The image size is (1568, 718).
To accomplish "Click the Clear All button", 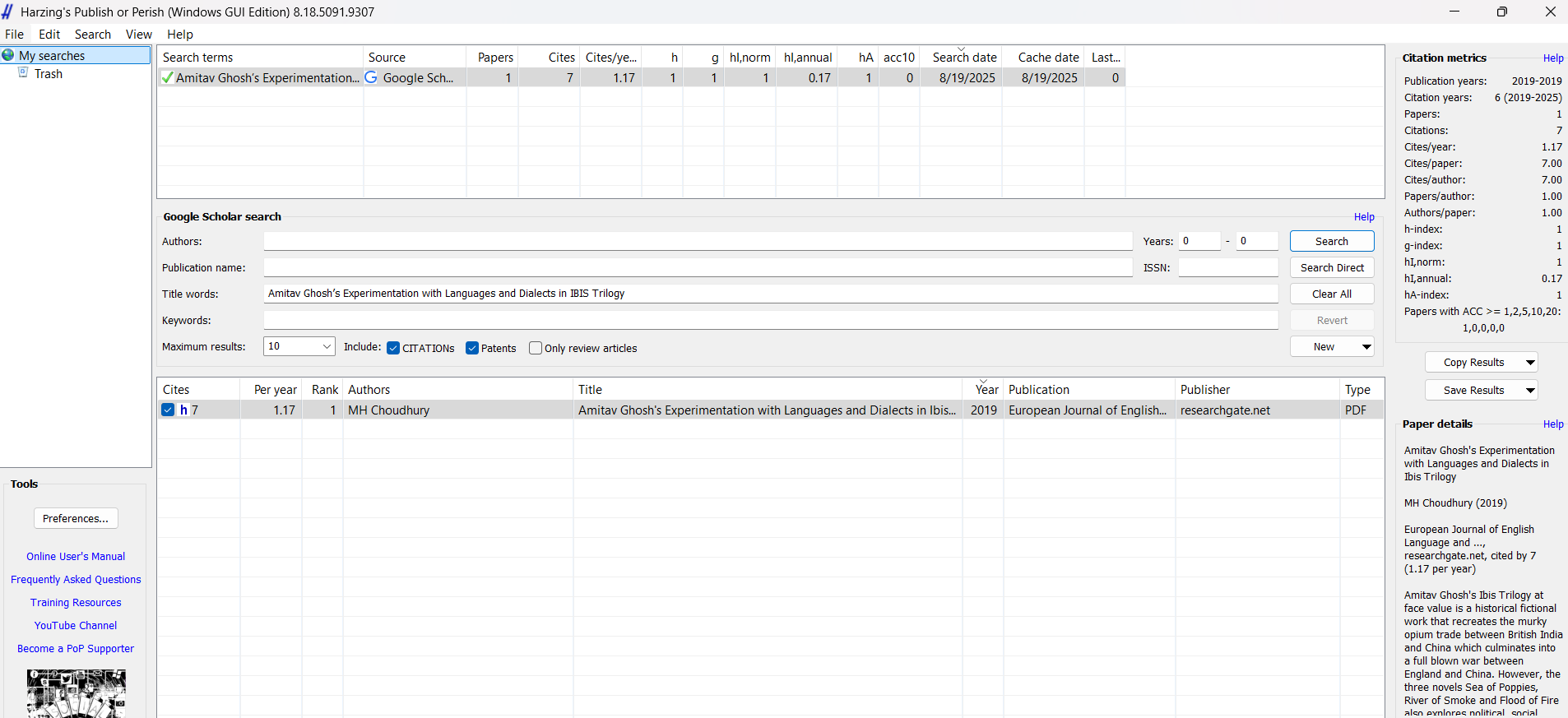I will click(1332, 294).
